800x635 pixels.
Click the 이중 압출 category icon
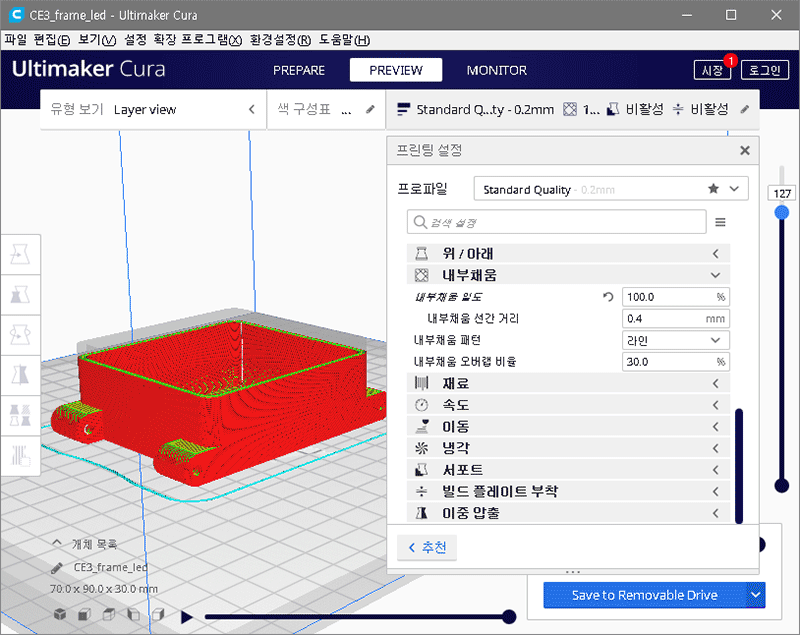coord(421,513)
